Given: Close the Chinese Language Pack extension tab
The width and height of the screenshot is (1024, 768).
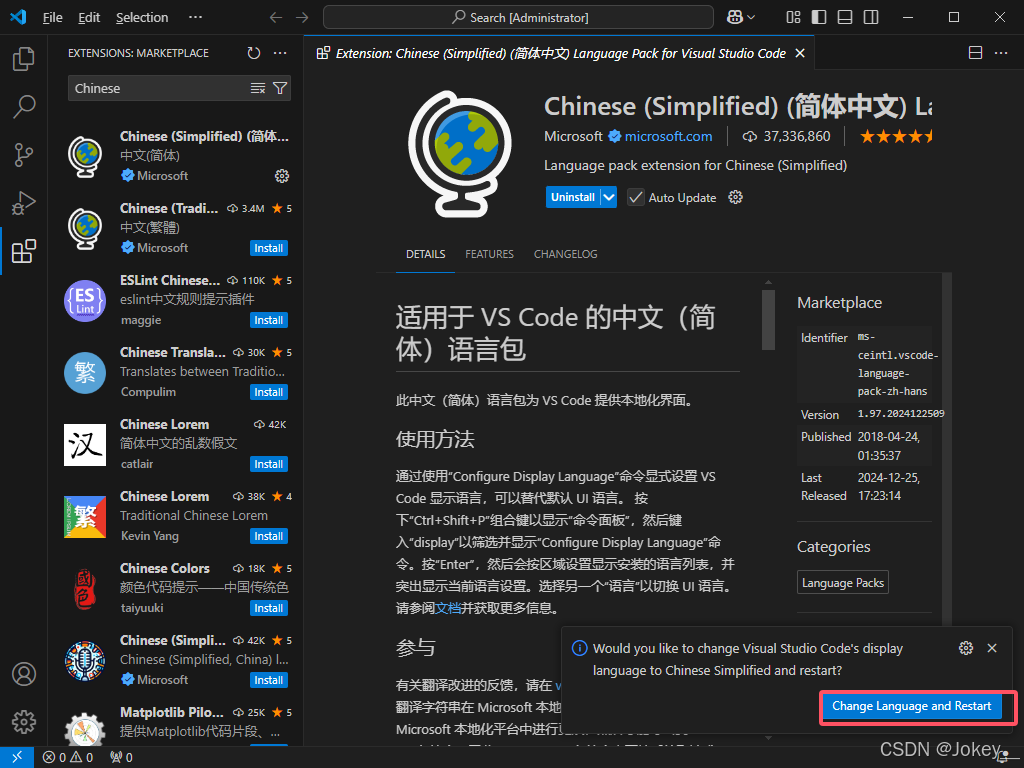Looking at the screenshot, I should (x=800, y=53).
